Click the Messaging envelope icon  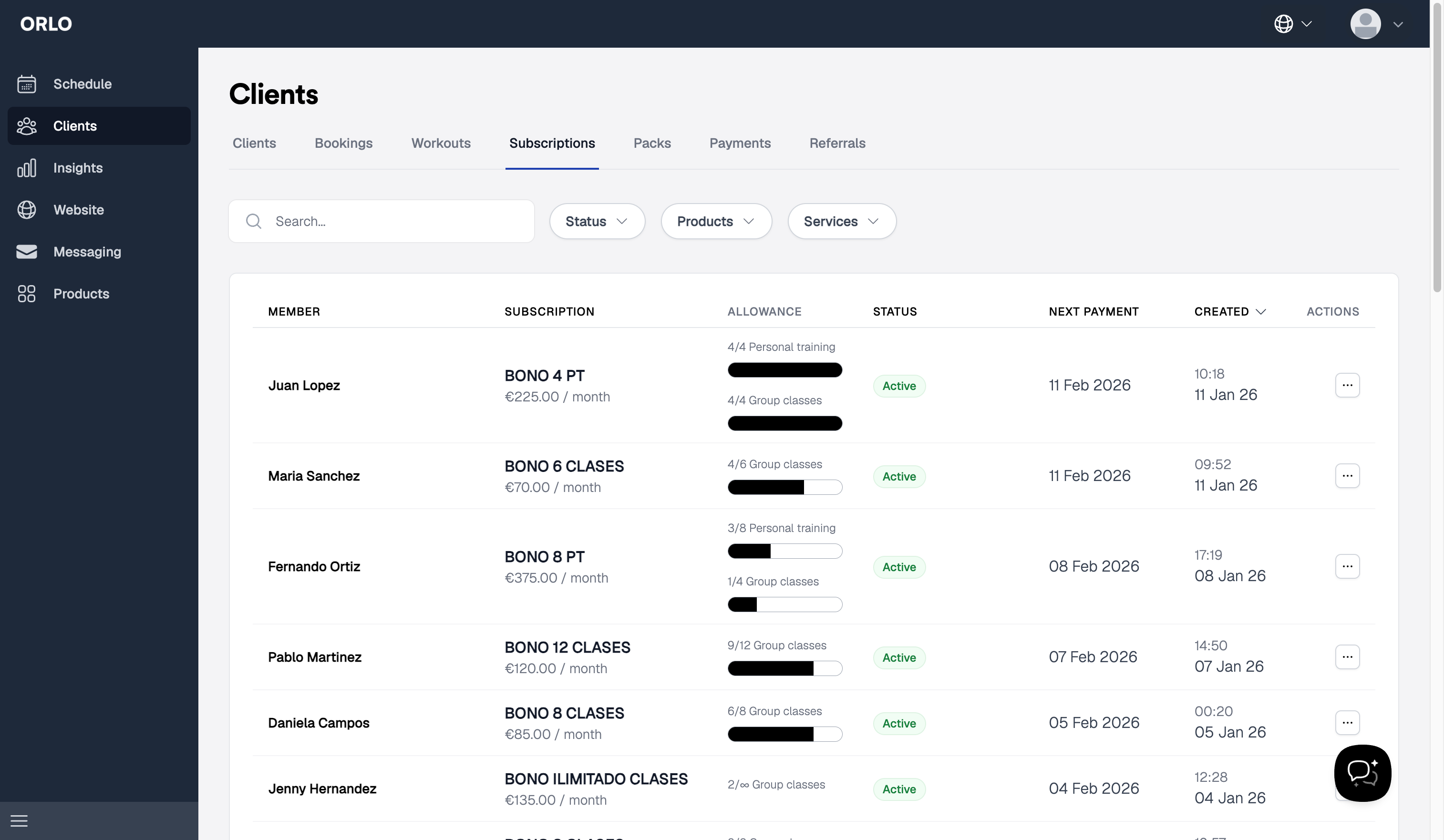[x=26, y=252]
